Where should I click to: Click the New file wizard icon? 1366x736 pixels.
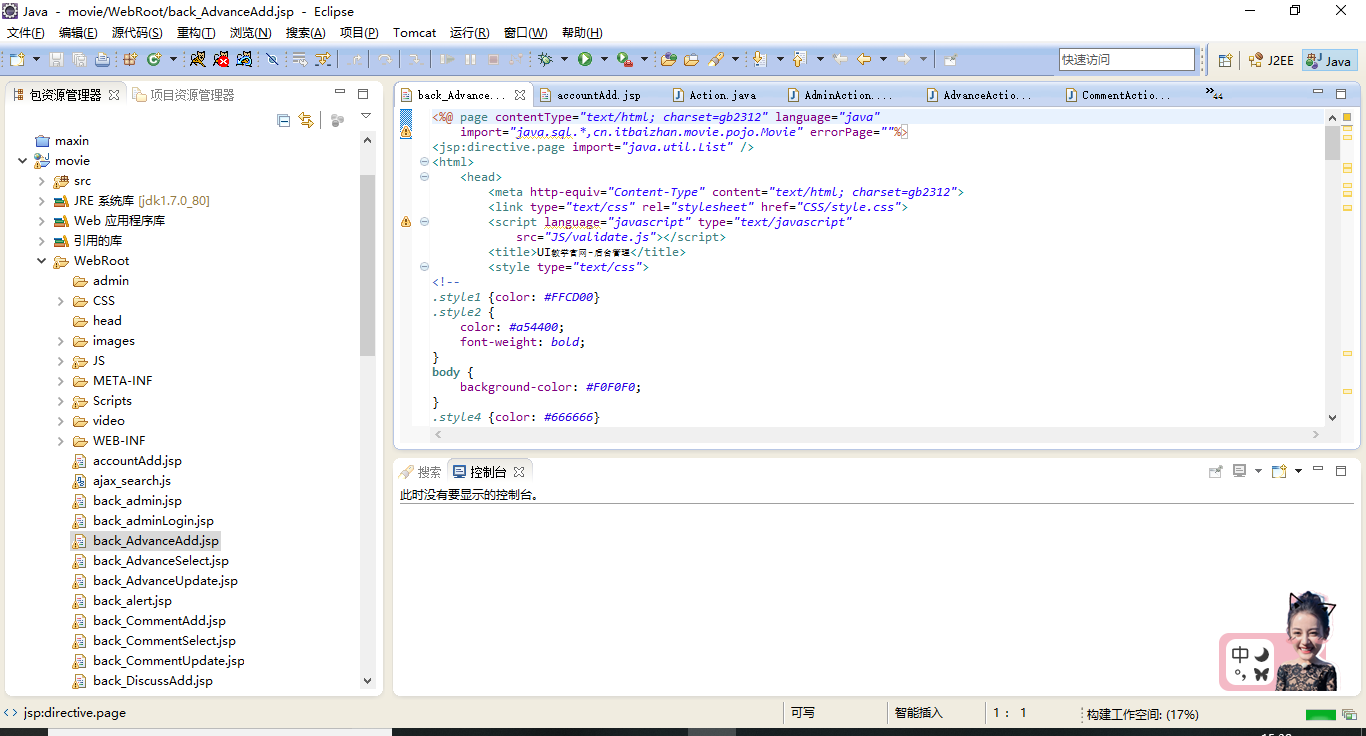[x=17, y=60]
